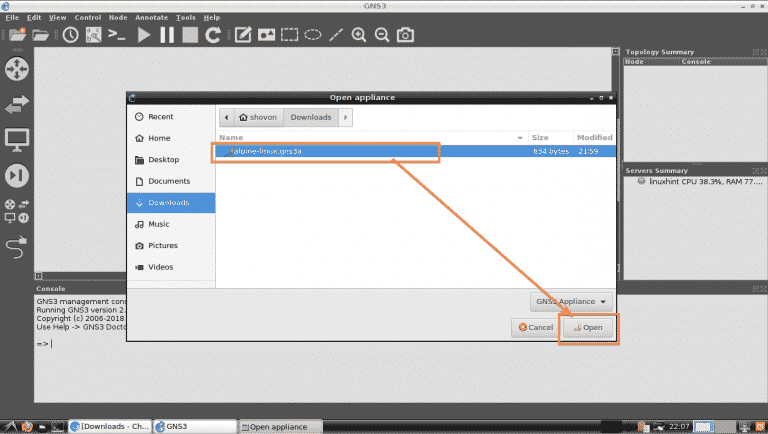Switch to Open appliance taskbar entry
Viewport: 768px width, 434px height.
click(280, 427)
